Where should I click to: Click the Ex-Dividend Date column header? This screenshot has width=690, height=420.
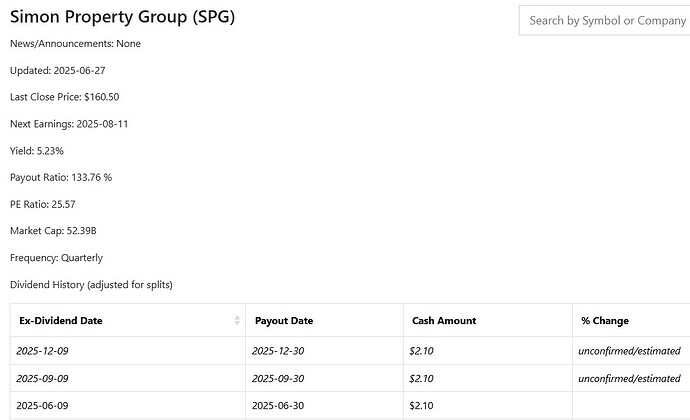128,321
